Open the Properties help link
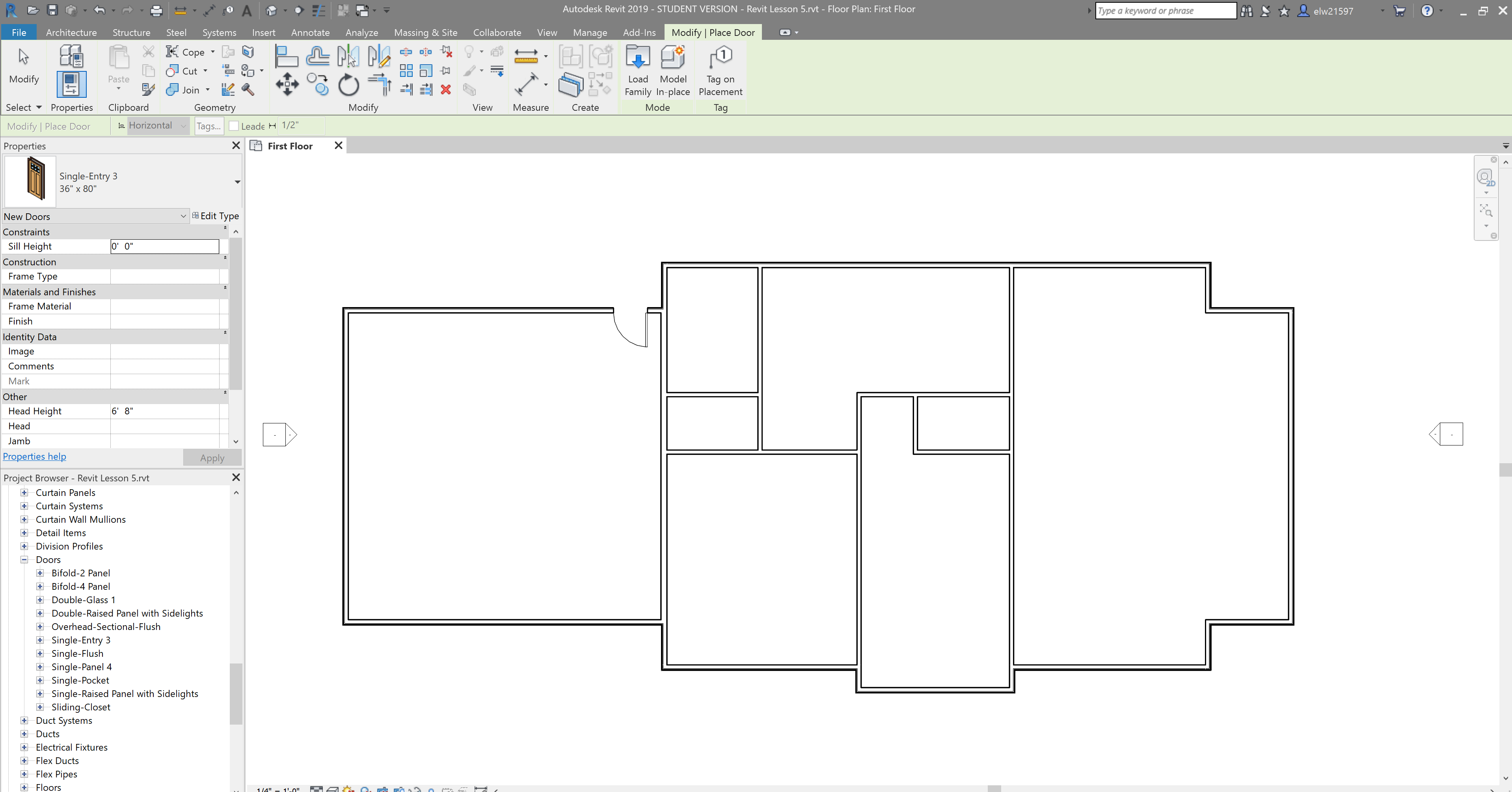Viewport: 1512px width, 792px height. tap(35, 456)
